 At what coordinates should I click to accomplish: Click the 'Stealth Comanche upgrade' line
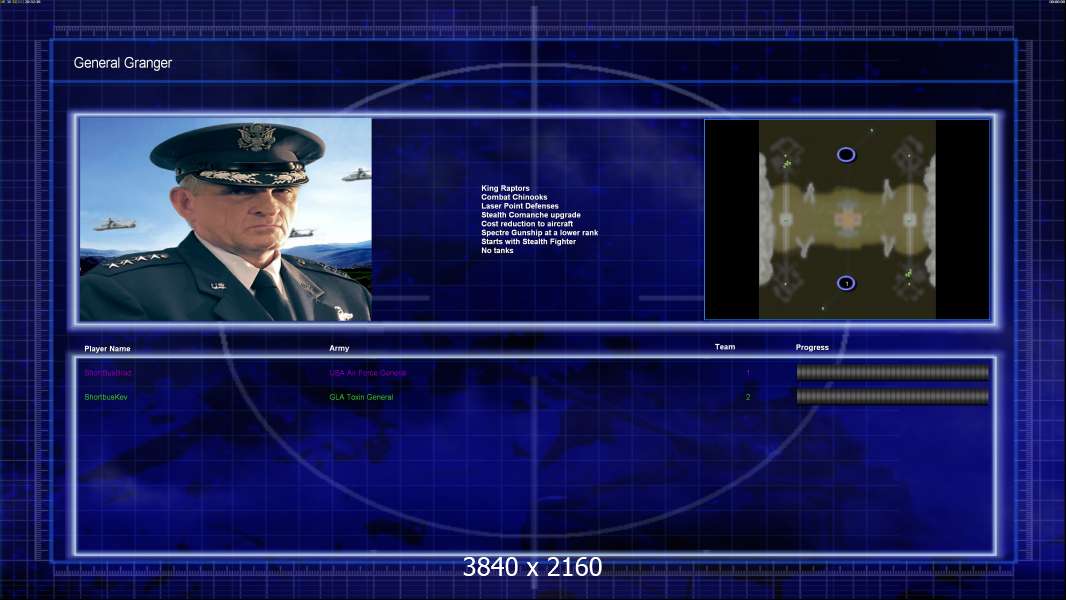(x=531, y=215)
